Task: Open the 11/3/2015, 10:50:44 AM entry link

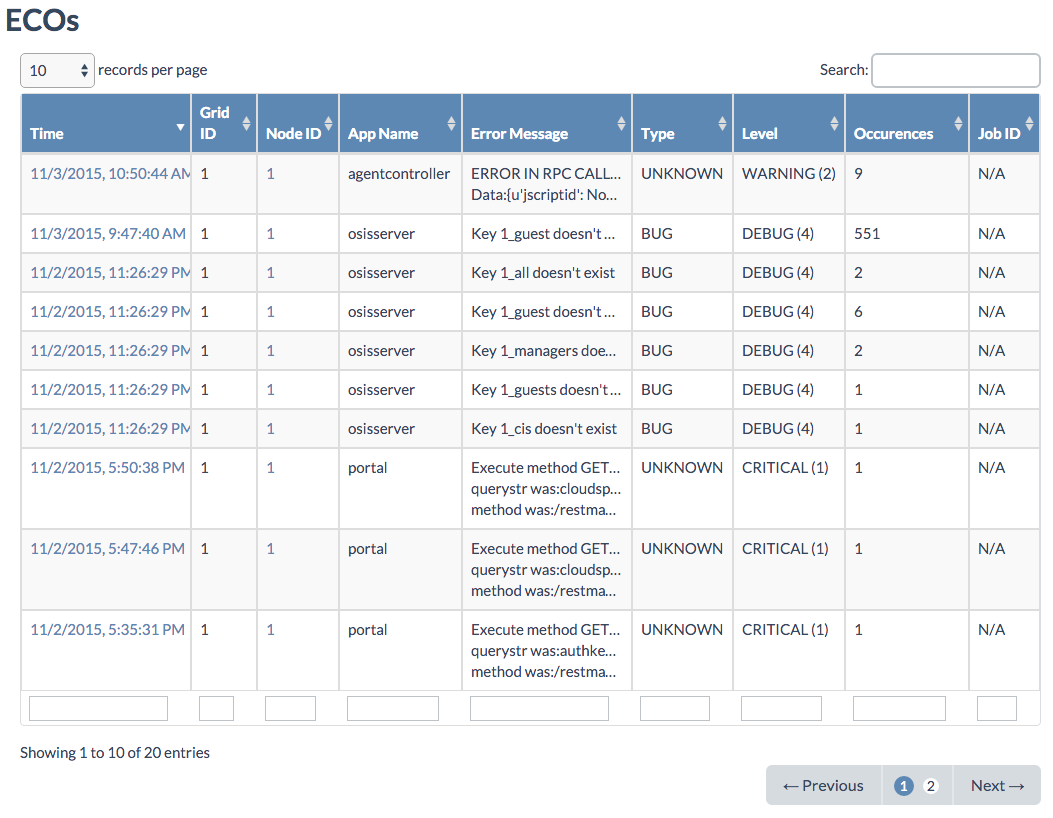Action: [x=108, y=174]
